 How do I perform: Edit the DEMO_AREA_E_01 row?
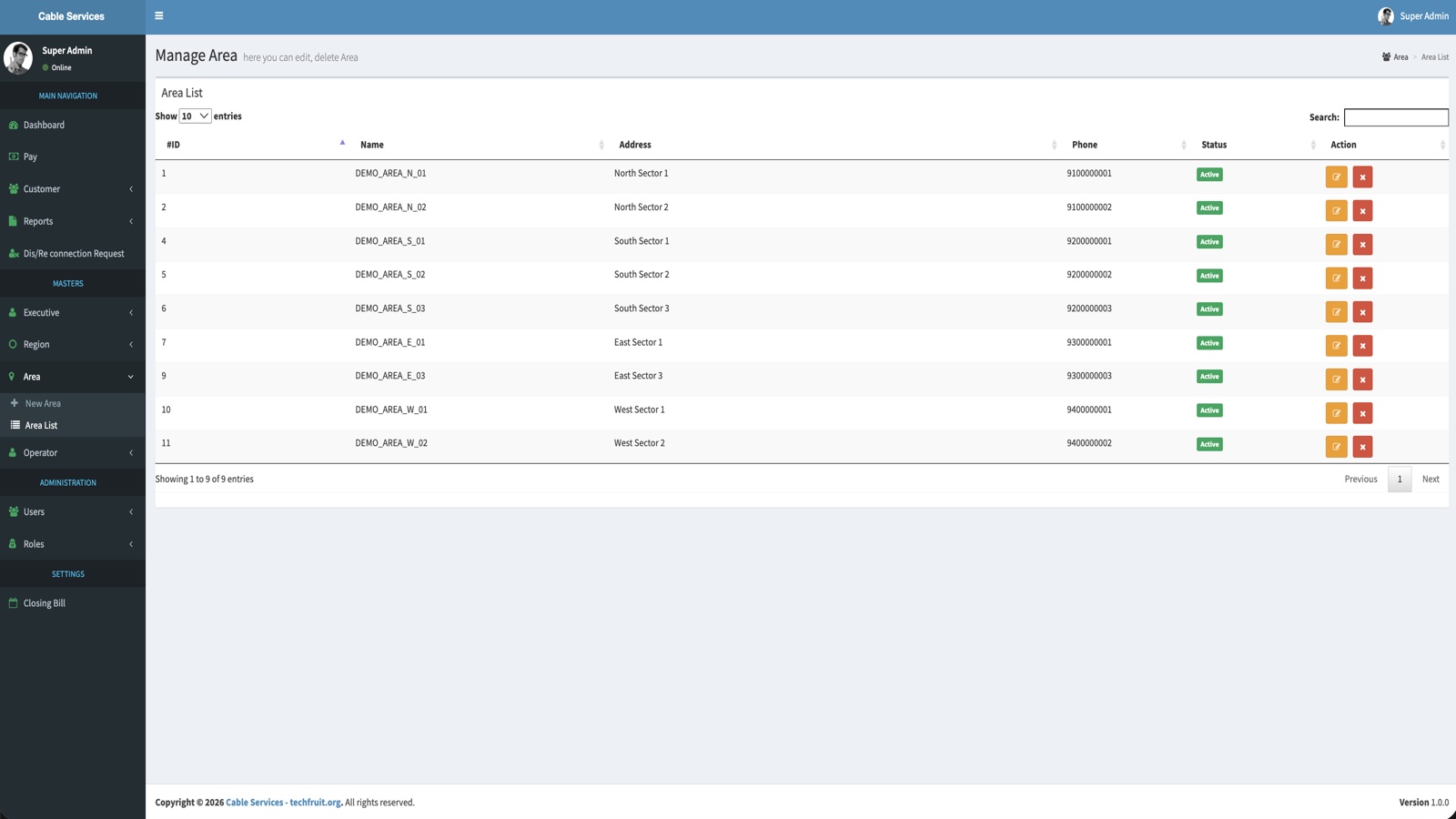pyautogui.click(x=1336, y=345)
